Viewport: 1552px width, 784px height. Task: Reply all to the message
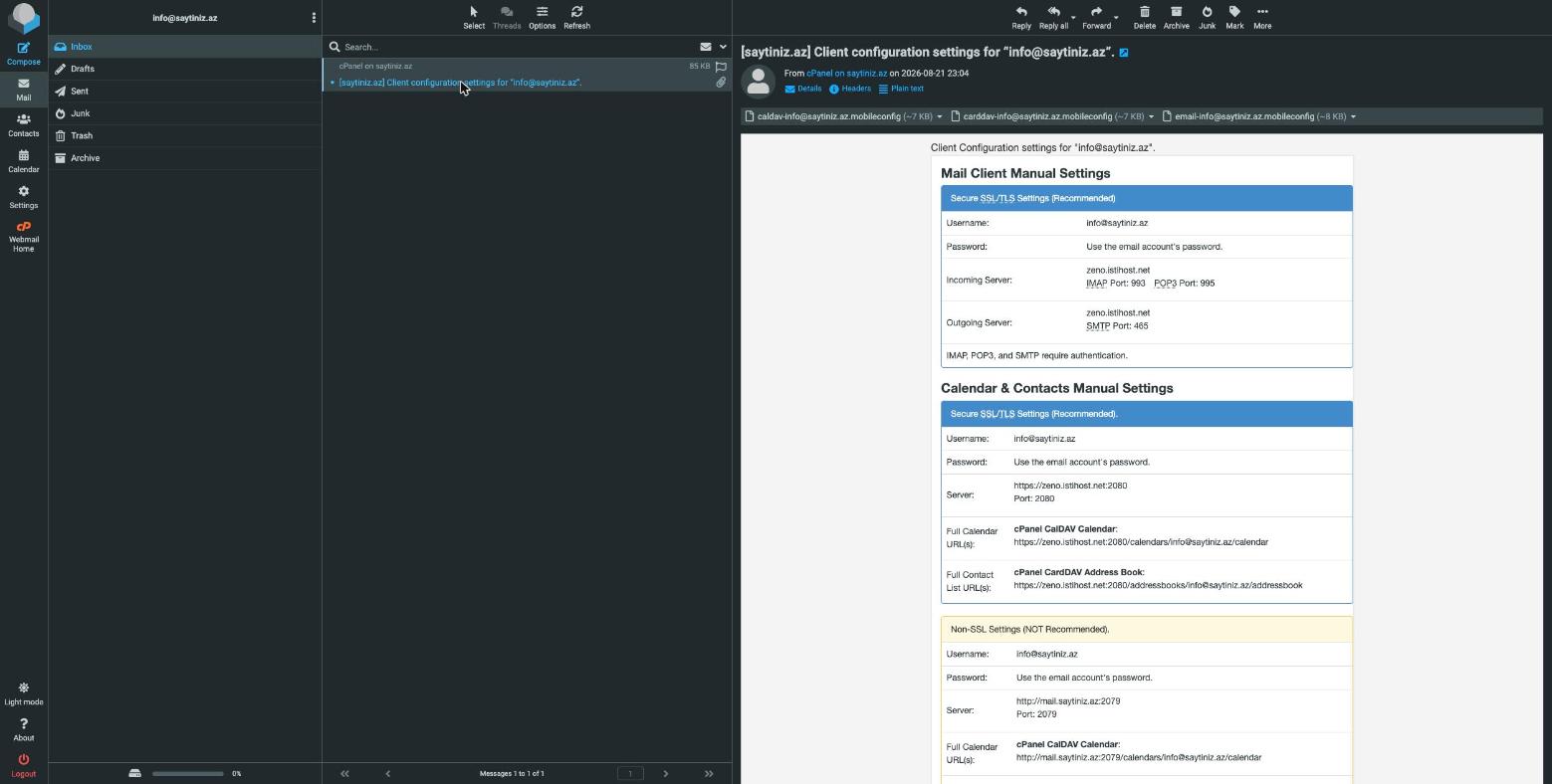(1053, 18)
